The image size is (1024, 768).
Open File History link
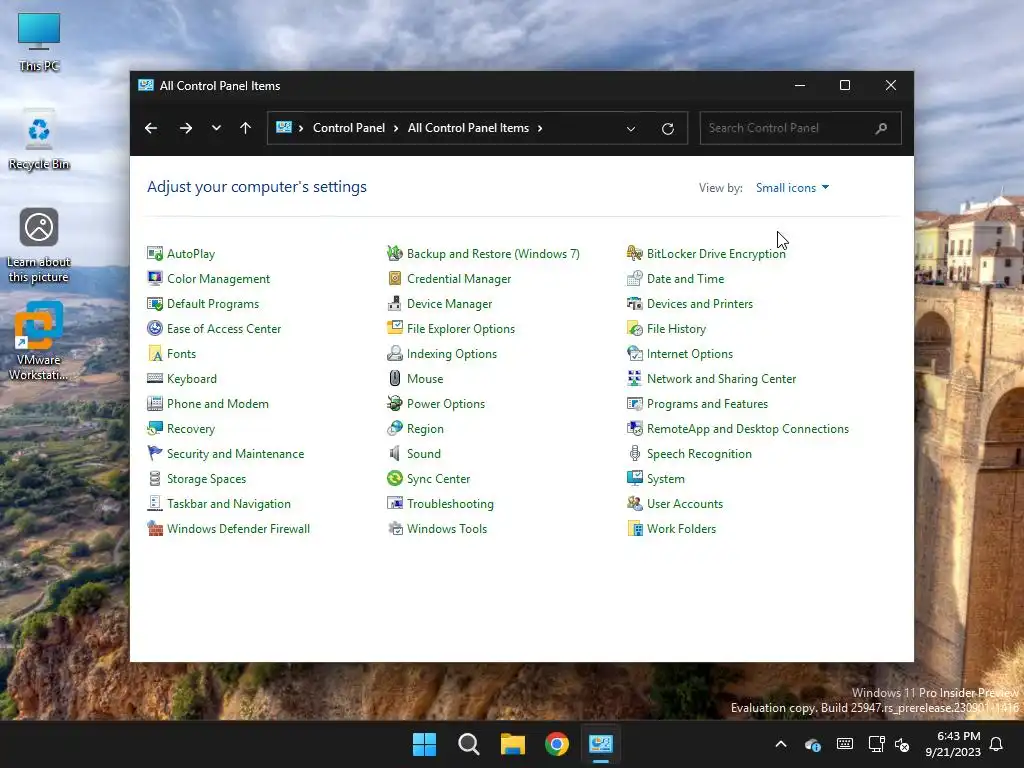point(676,328)
